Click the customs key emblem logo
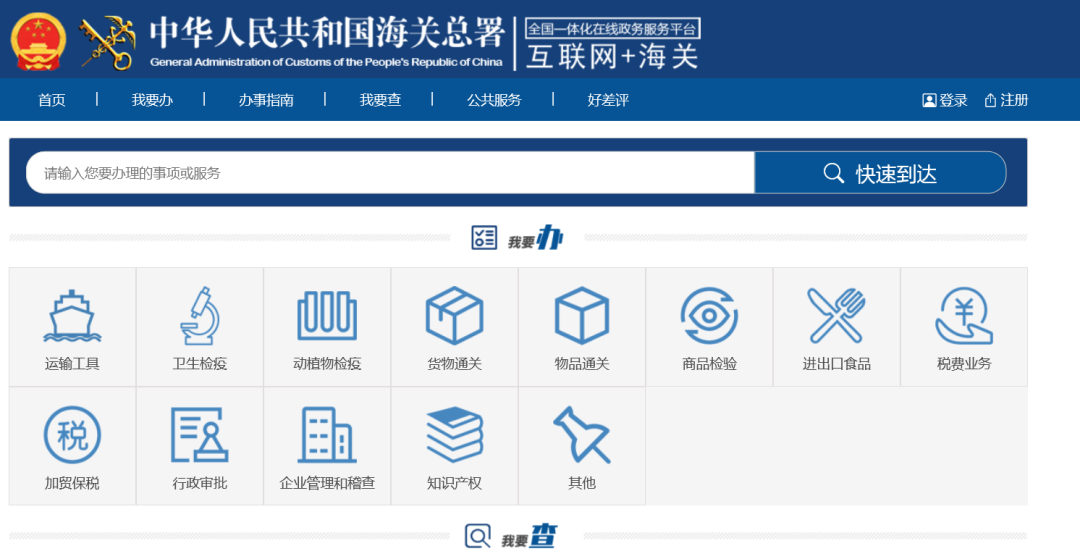Screen dimensions: 1080x559 [108, 43]
